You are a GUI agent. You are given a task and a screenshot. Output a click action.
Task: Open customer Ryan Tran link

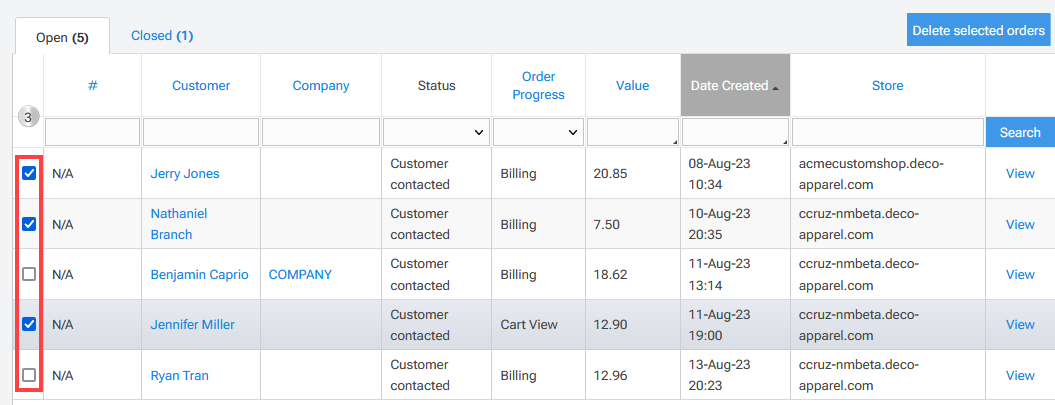180,375
